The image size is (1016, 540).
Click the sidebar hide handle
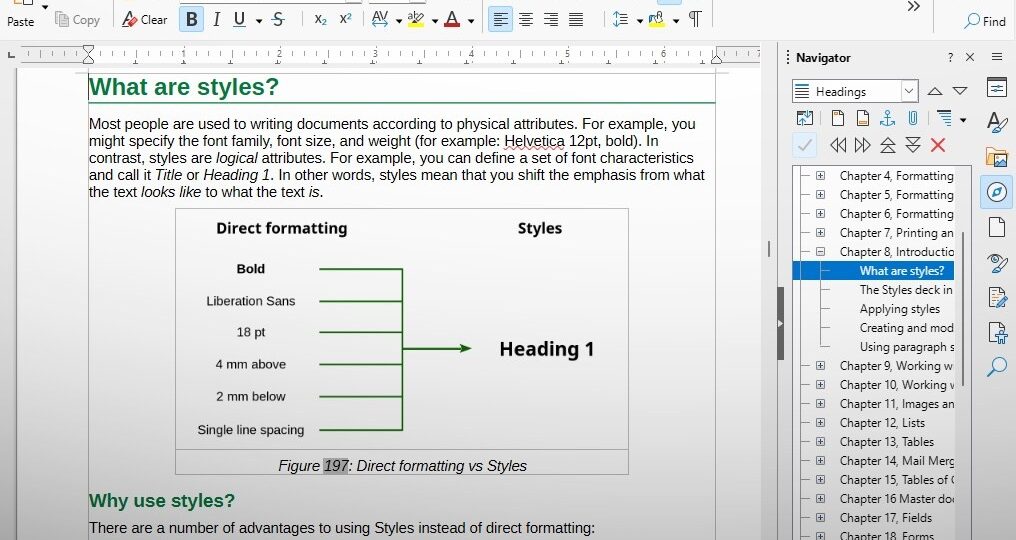point(780,323)
